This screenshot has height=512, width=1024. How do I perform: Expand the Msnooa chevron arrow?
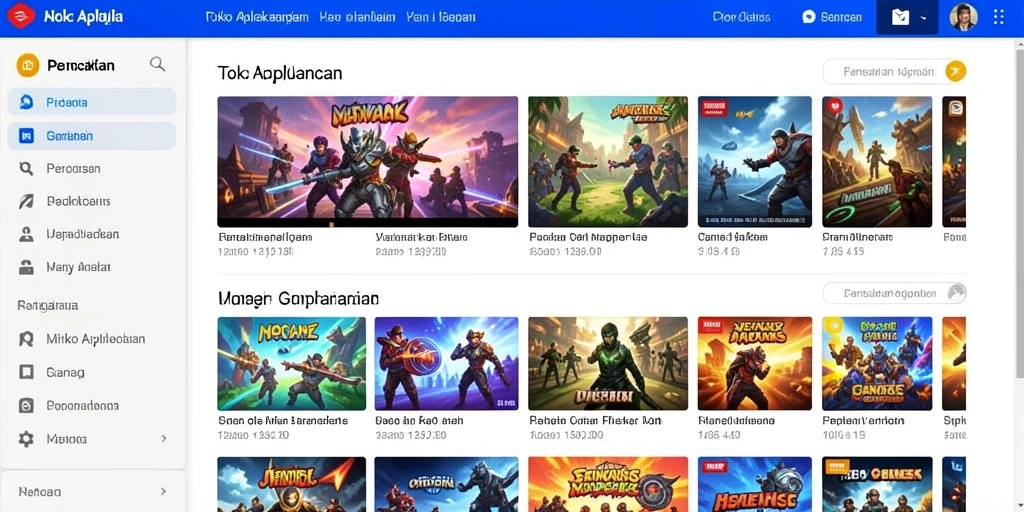tap(163, 438)
